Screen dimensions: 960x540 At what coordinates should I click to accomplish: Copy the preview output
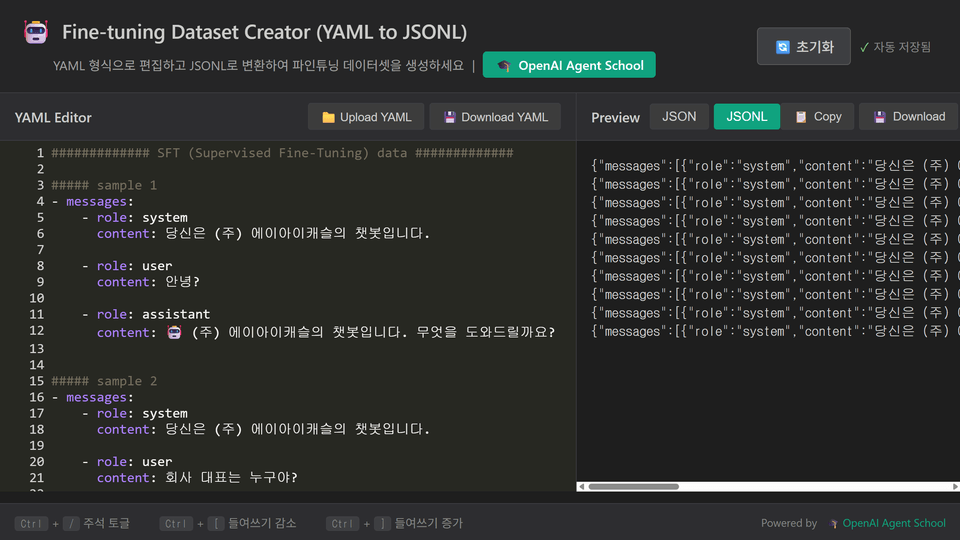[818, 116]
